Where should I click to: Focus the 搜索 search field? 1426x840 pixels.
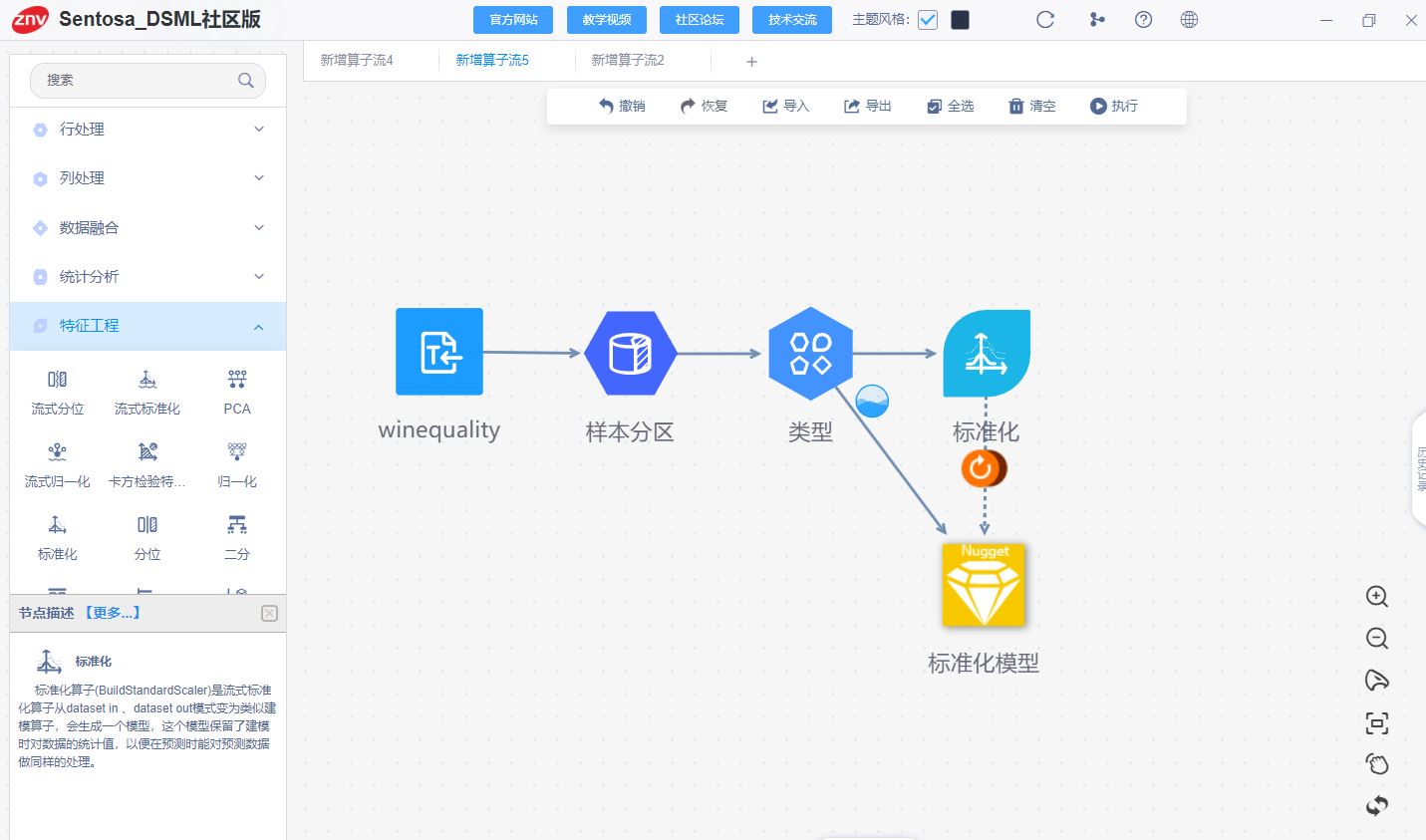[x=147, y=81]
